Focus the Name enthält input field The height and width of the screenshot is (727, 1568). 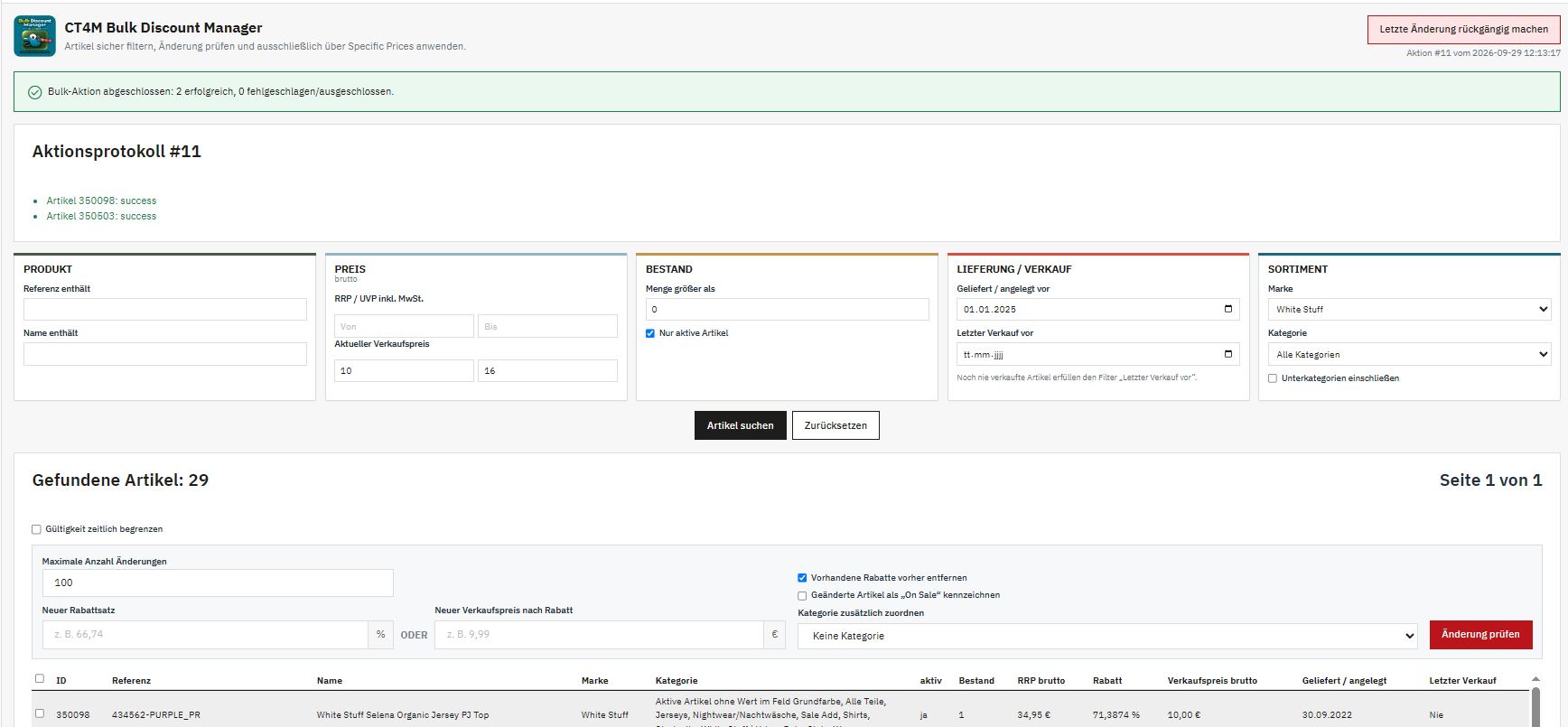tap(165, 354)
